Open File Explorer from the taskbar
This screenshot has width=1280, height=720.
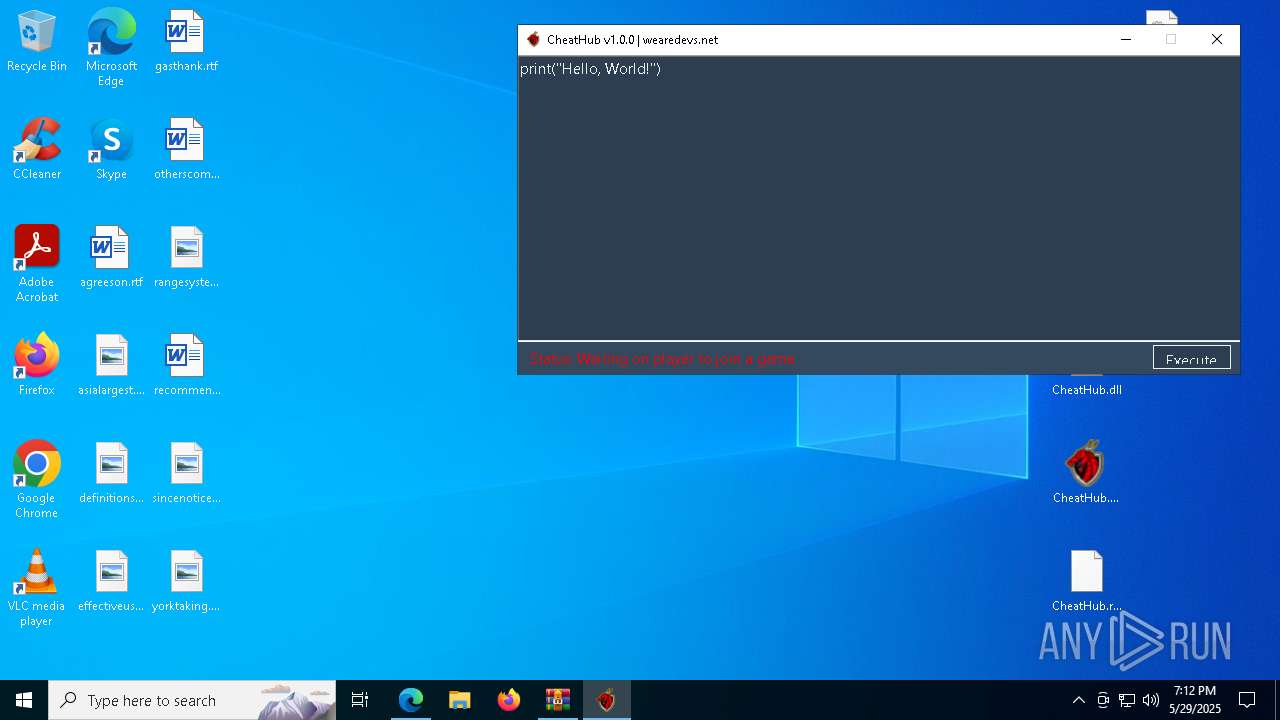459,700
